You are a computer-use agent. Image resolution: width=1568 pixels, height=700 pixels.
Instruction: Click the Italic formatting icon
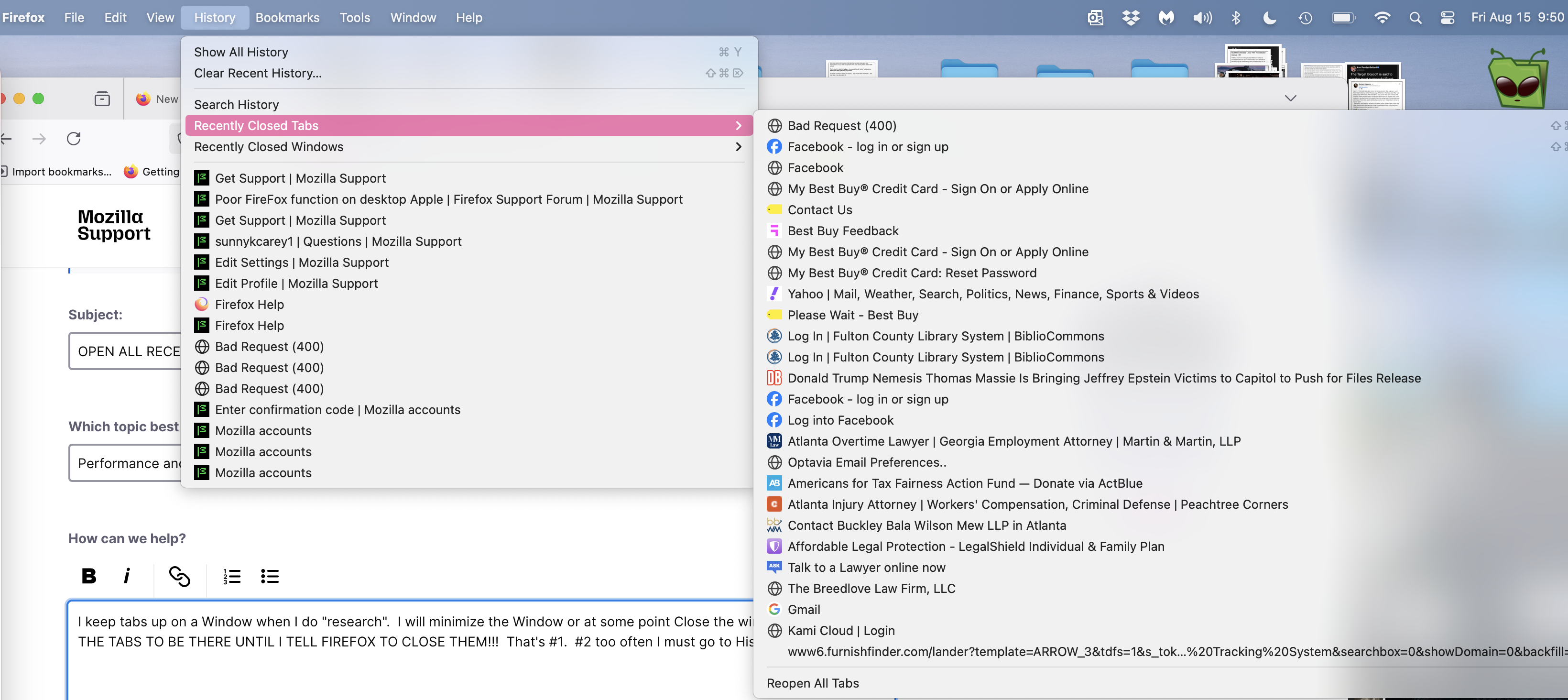pyautogui.click(x=127, y=575)
